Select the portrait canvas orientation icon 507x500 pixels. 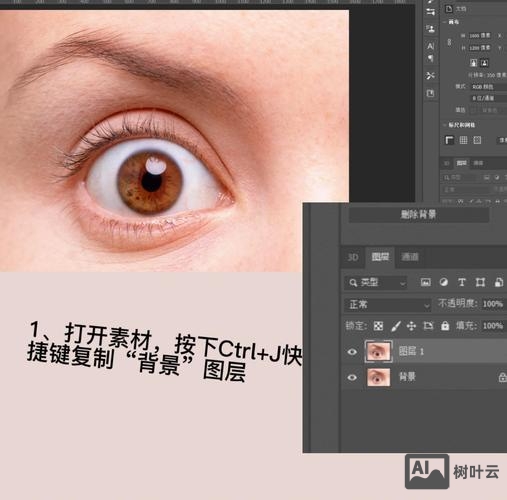(473, 63)
